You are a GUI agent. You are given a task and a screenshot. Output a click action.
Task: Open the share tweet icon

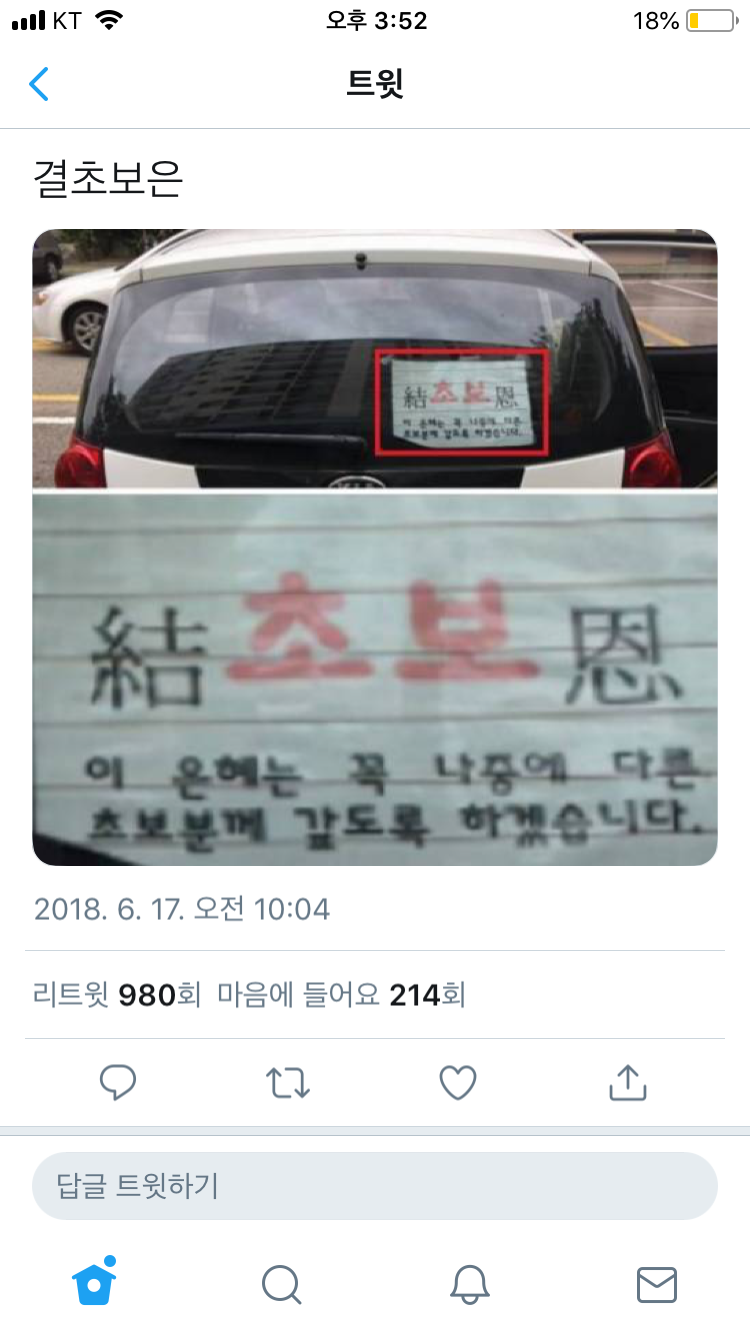coord(627,1081)
